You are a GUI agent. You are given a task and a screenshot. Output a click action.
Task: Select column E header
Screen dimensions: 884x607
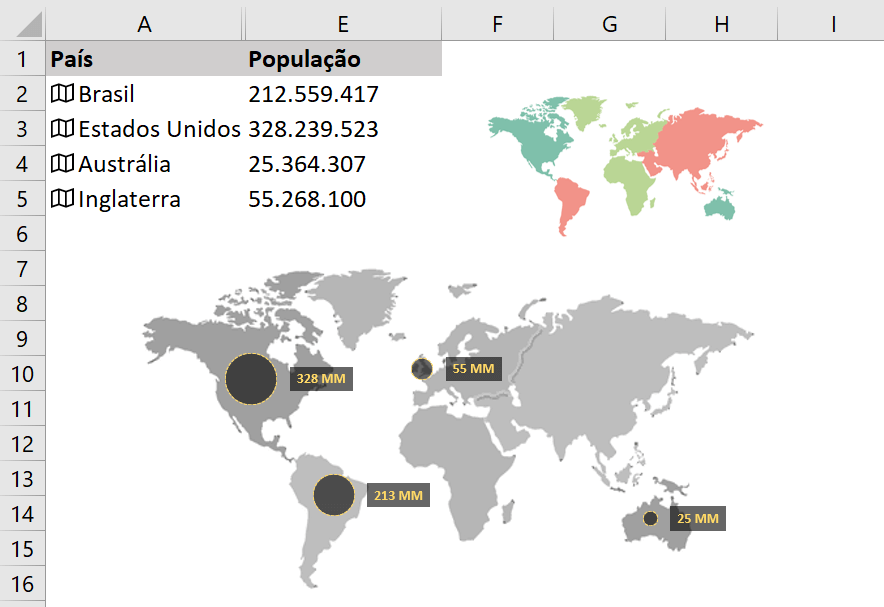pos(343,22)
